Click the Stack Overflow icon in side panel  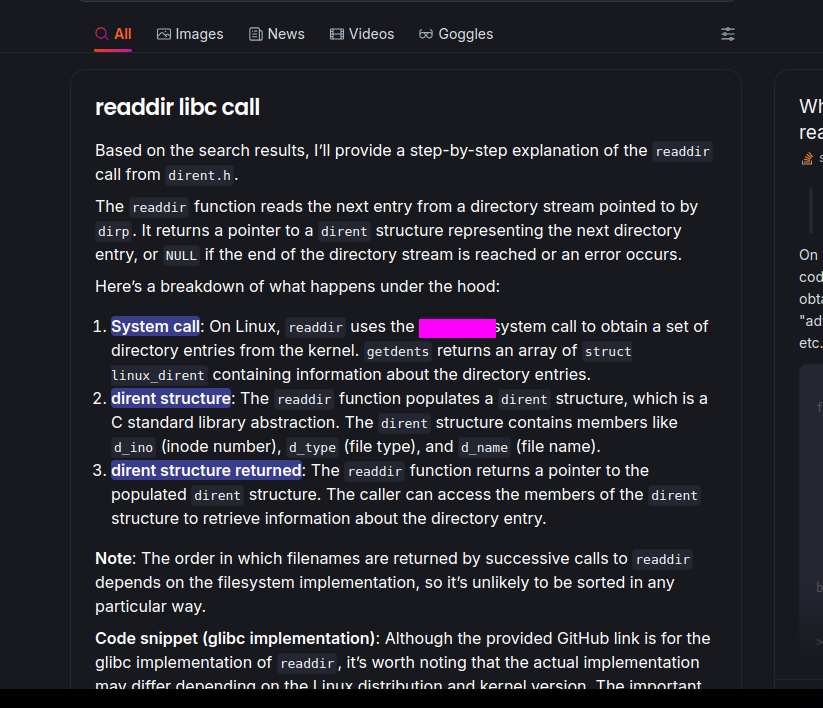click(x=807, y=158)
